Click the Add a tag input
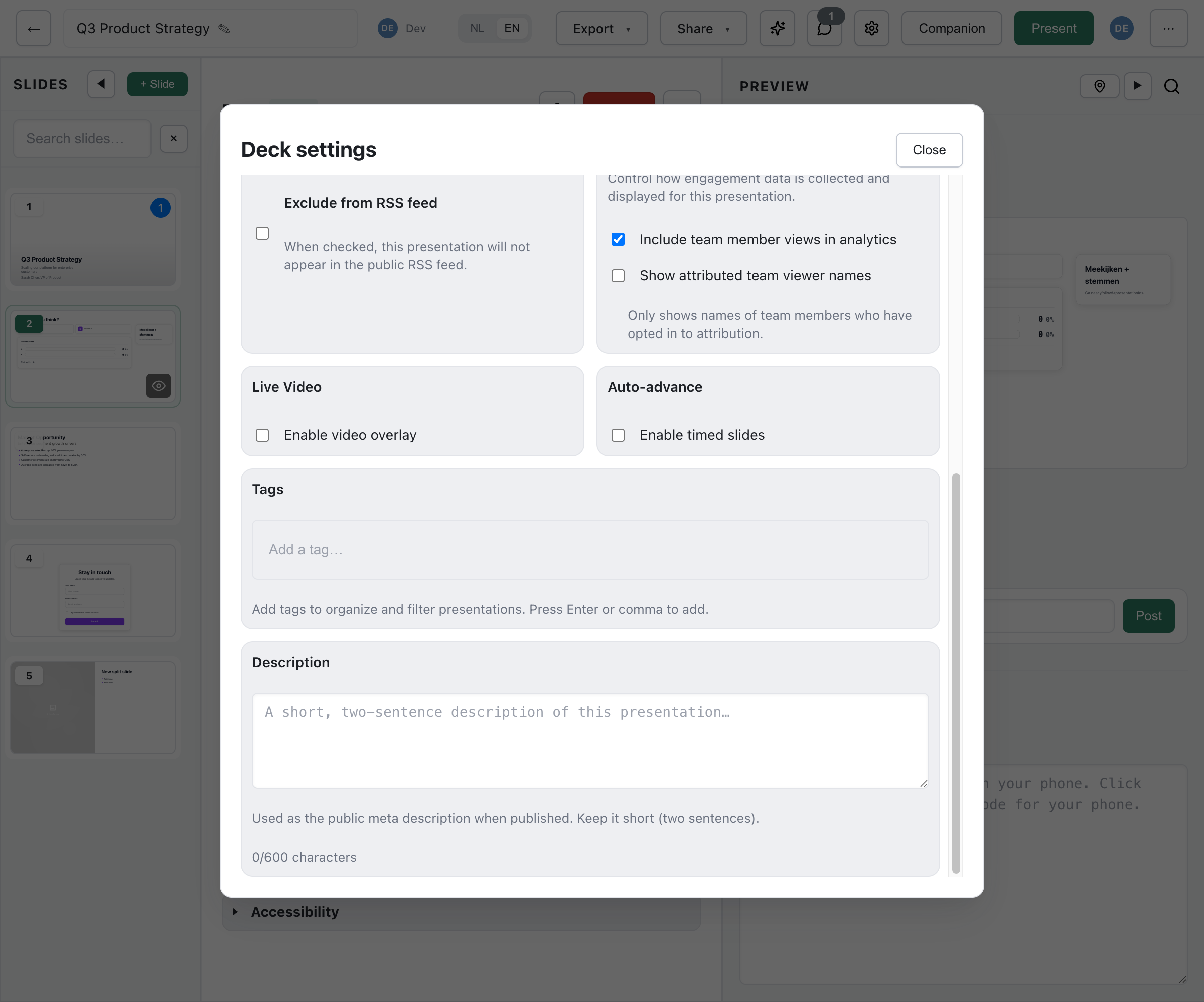 [590, 550]
